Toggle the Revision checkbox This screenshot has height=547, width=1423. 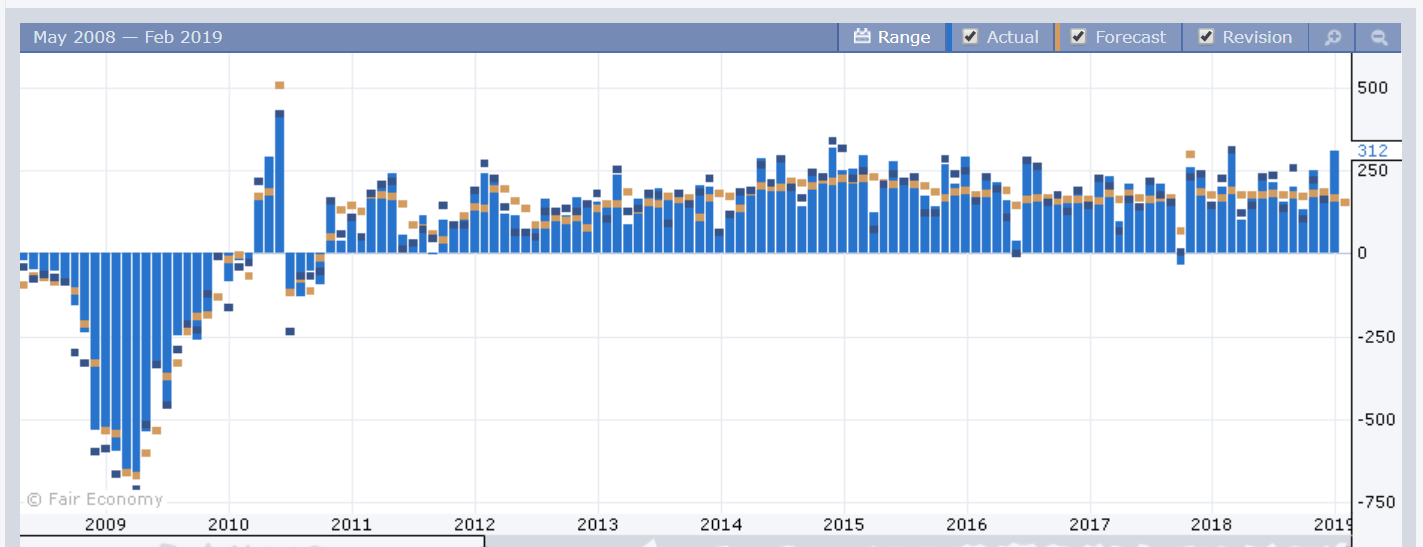(x=1205, y=37)
